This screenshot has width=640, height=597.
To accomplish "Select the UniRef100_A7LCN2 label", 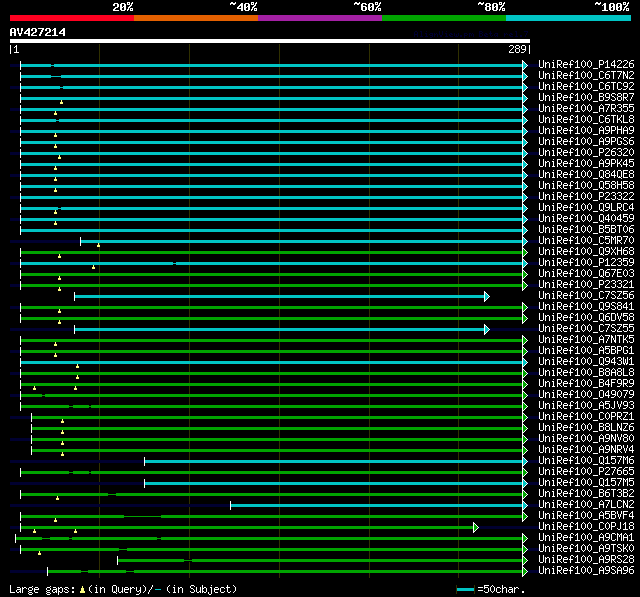I will 586,505.
